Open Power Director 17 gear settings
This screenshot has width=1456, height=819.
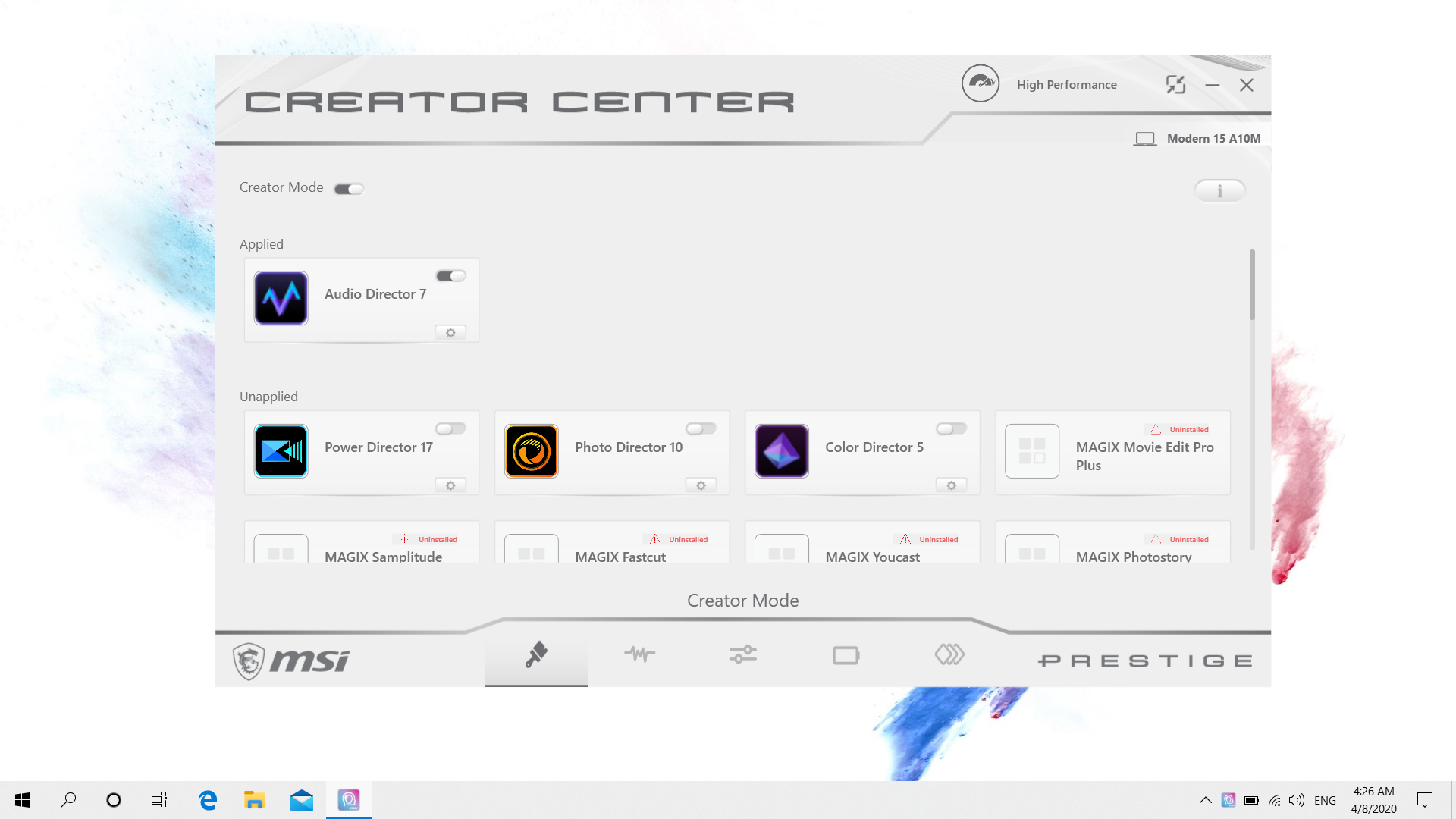(x=450, y=485)
